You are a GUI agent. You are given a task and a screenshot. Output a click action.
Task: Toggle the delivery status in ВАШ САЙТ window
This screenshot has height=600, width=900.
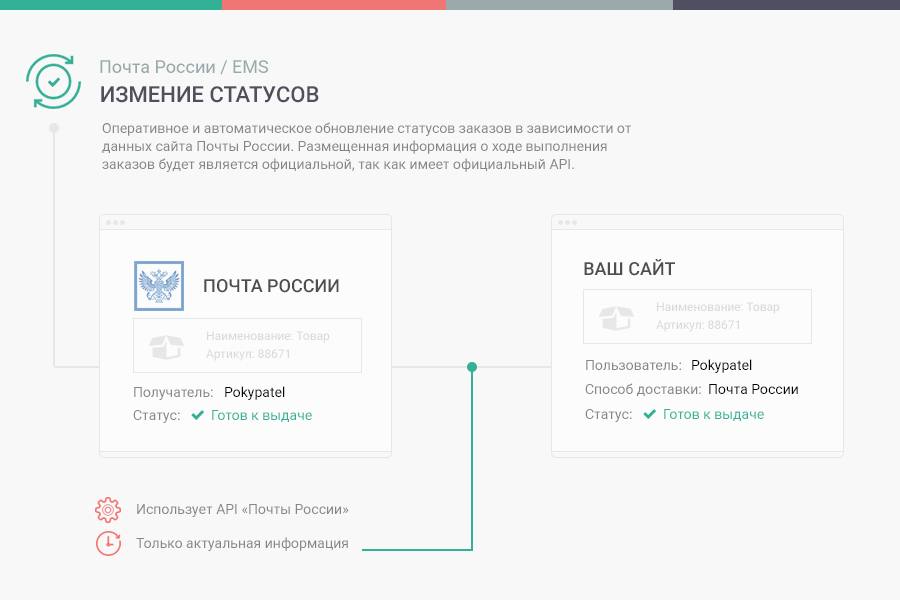click(711, 413)
